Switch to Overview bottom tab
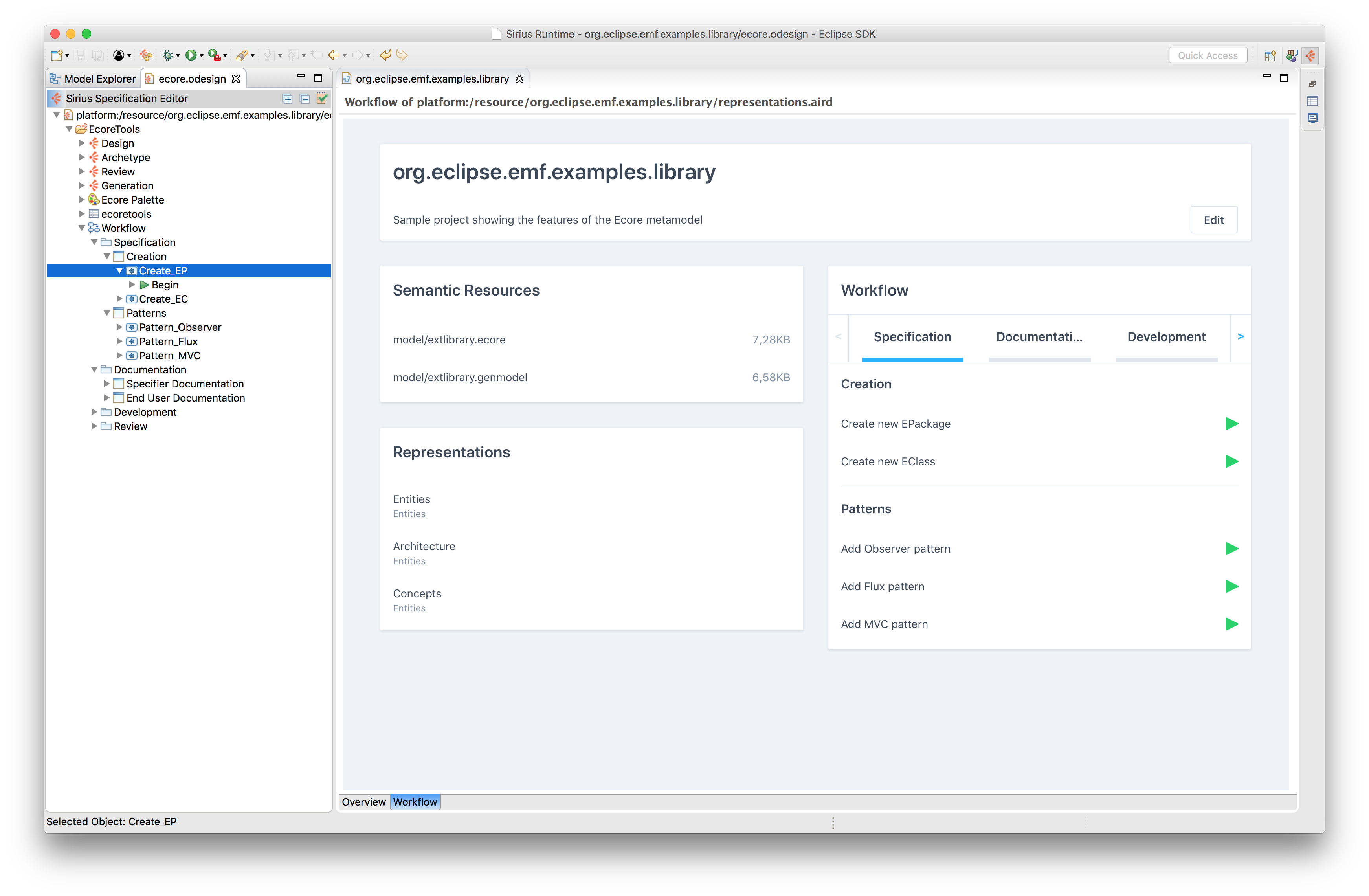Screen dimensions: 1369x896 (363, 802)
